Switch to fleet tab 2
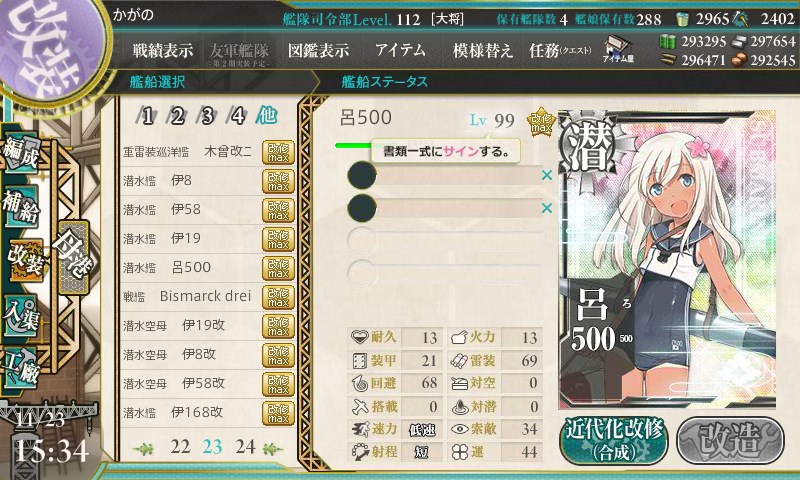This screenshot has width=800, height=480. click(x=177, y=116)
